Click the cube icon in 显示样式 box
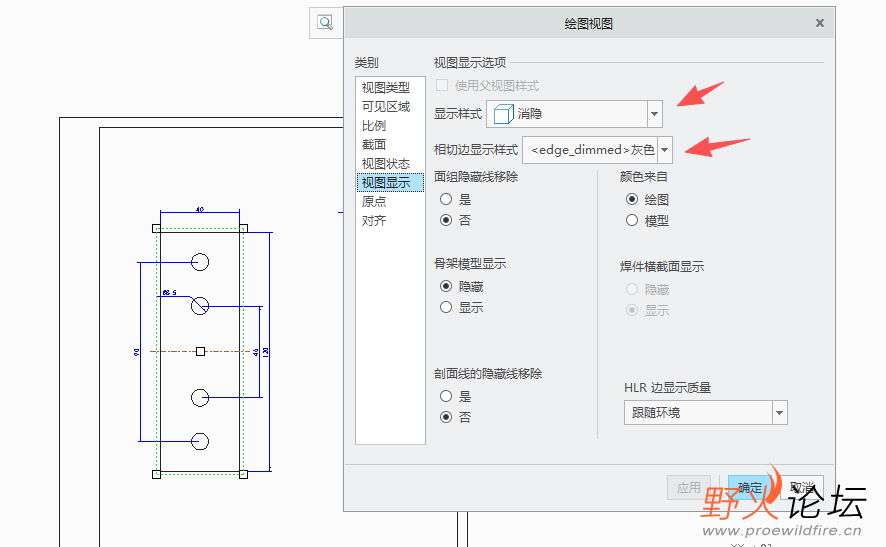This screenshot has width=886, height=547. pos(503,114)
